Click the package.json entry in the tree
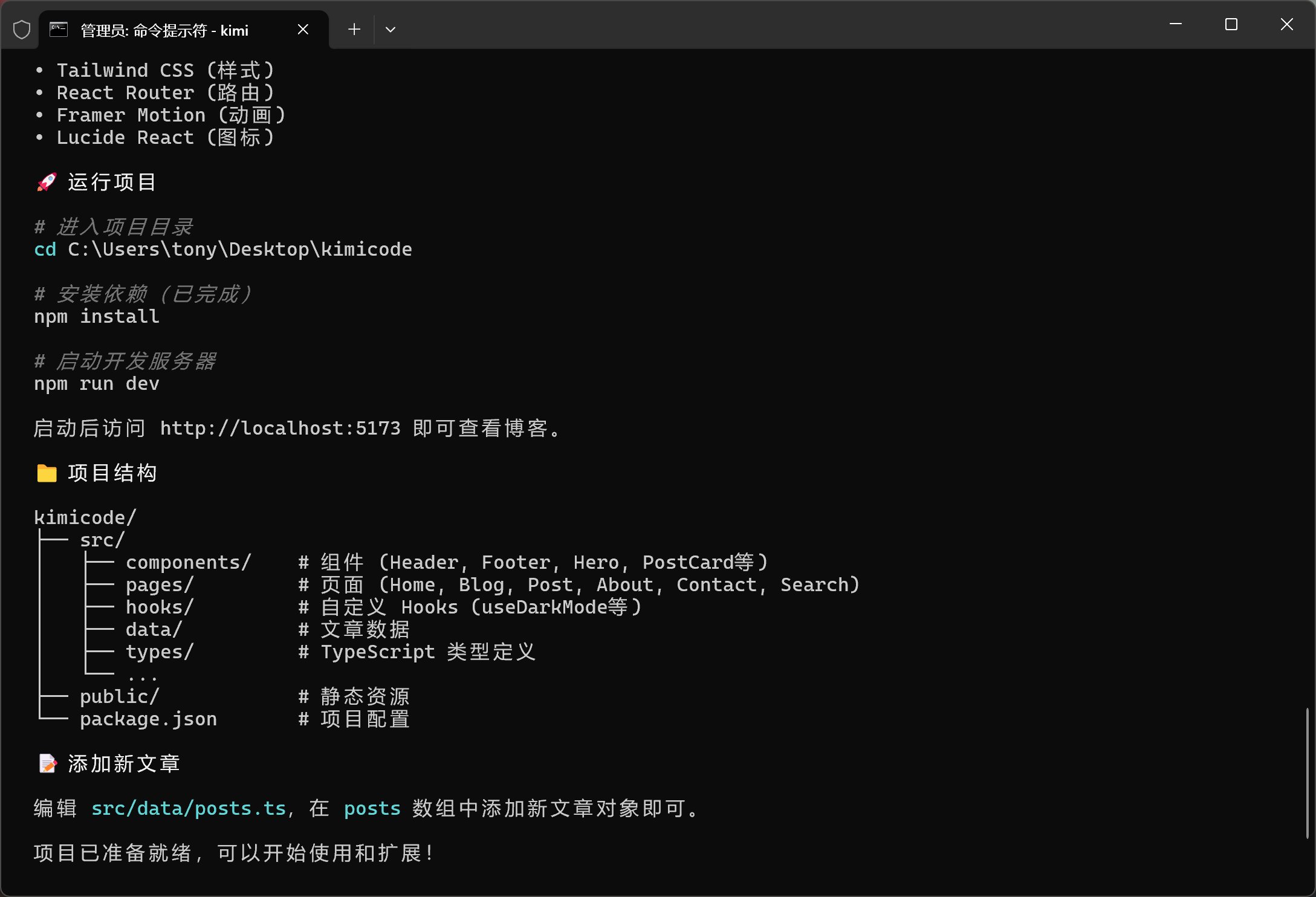Viewport: 1316px width, 897px height. (148, 719)
